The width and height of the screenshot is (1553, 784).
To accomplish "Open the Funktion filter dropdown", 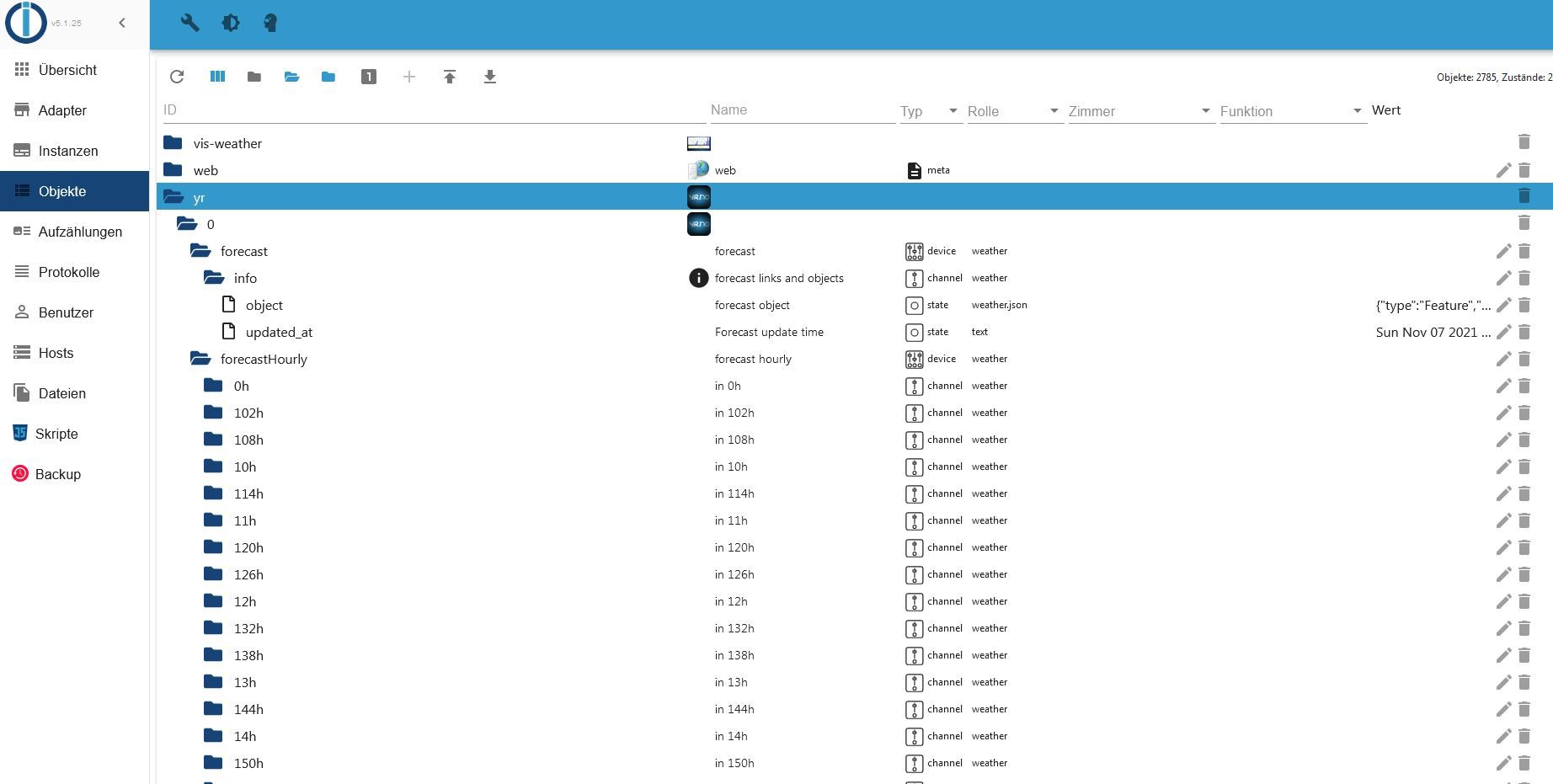I will [1292, 111].
